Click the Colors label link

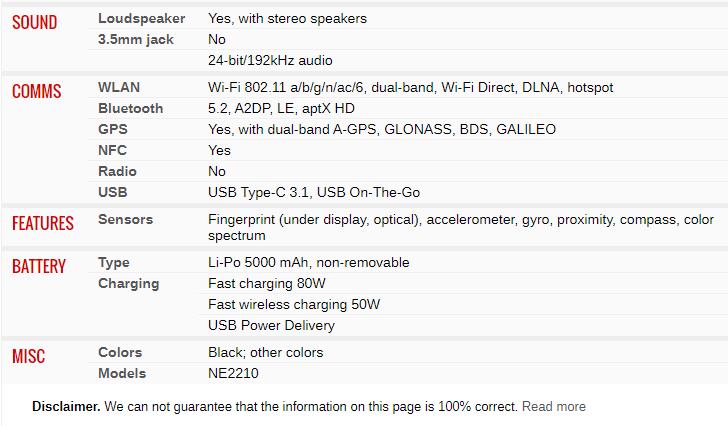point(120,352)
